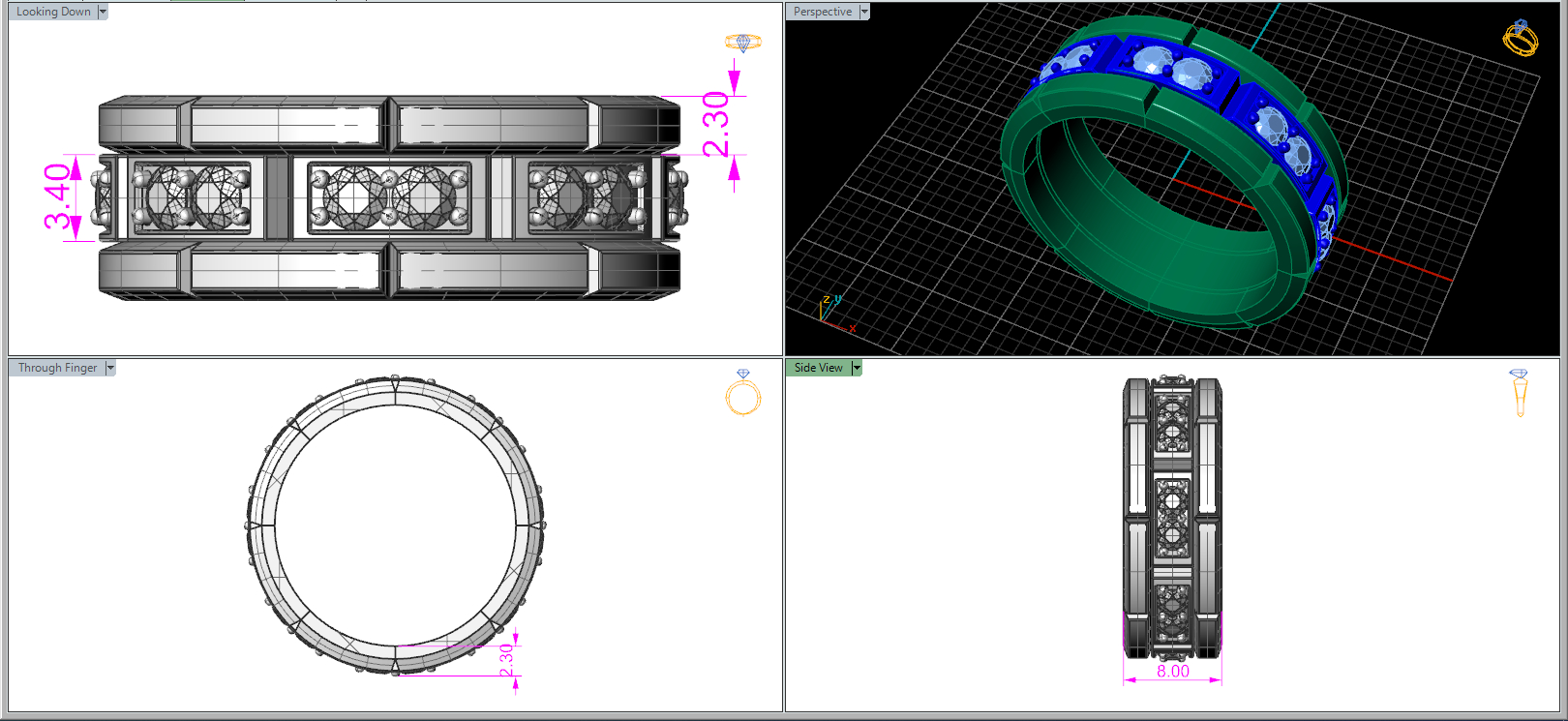Select the 2.30 dimension in Looking Down view
The image size is (1568, 721).
[715, 124]
